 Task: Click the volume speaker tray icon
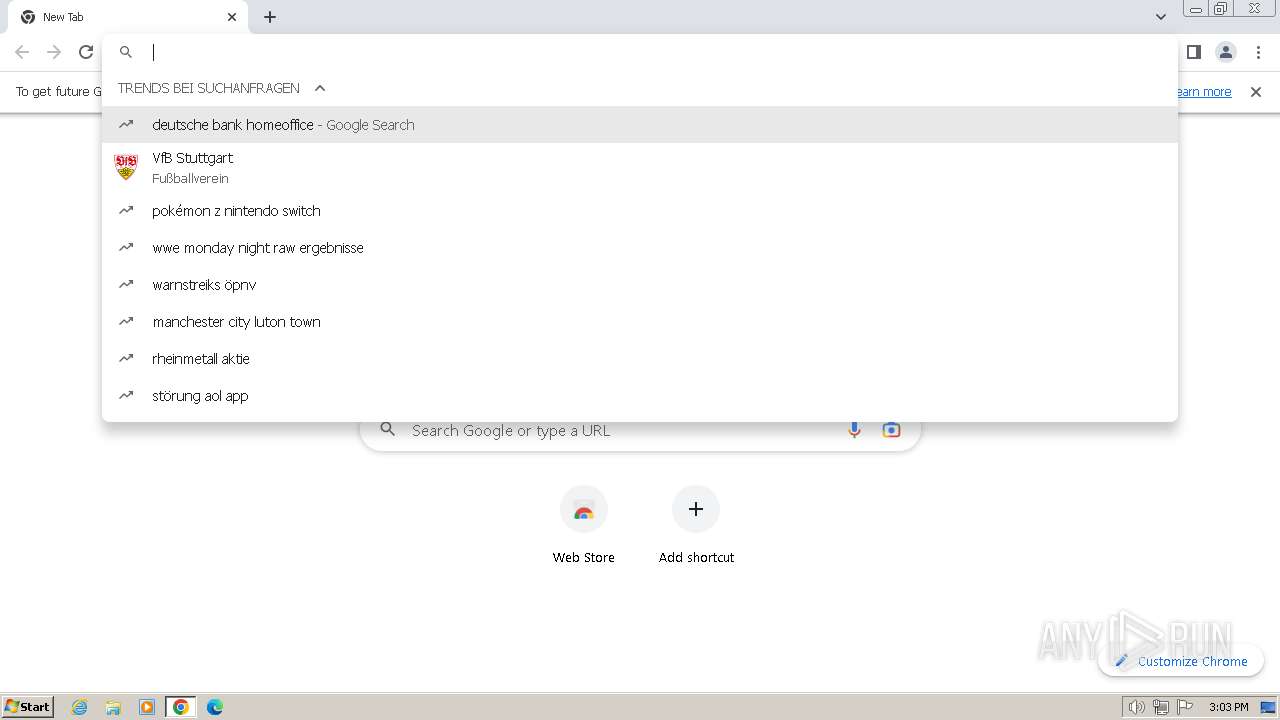point(1136,707)
